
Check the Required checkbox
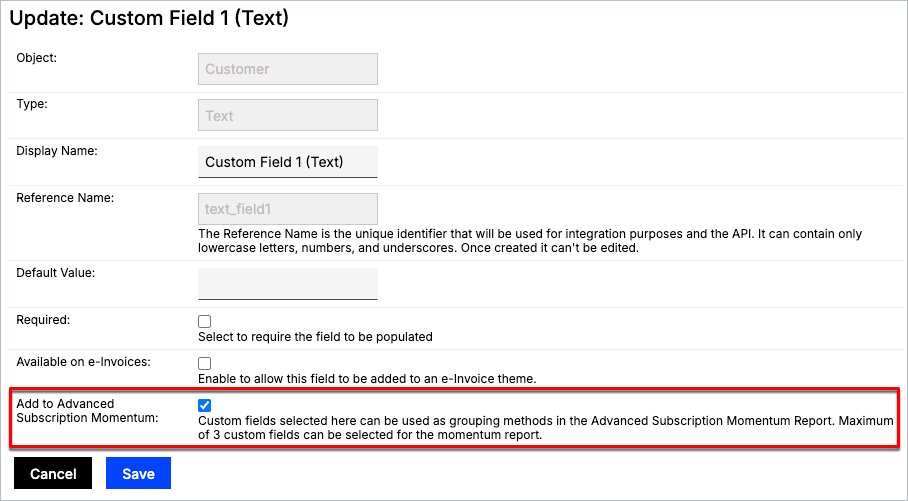[205, 321]
